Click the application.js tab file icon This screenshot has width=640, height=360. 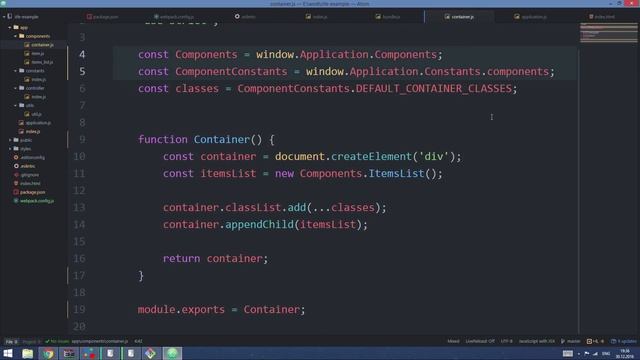point(517,17)
